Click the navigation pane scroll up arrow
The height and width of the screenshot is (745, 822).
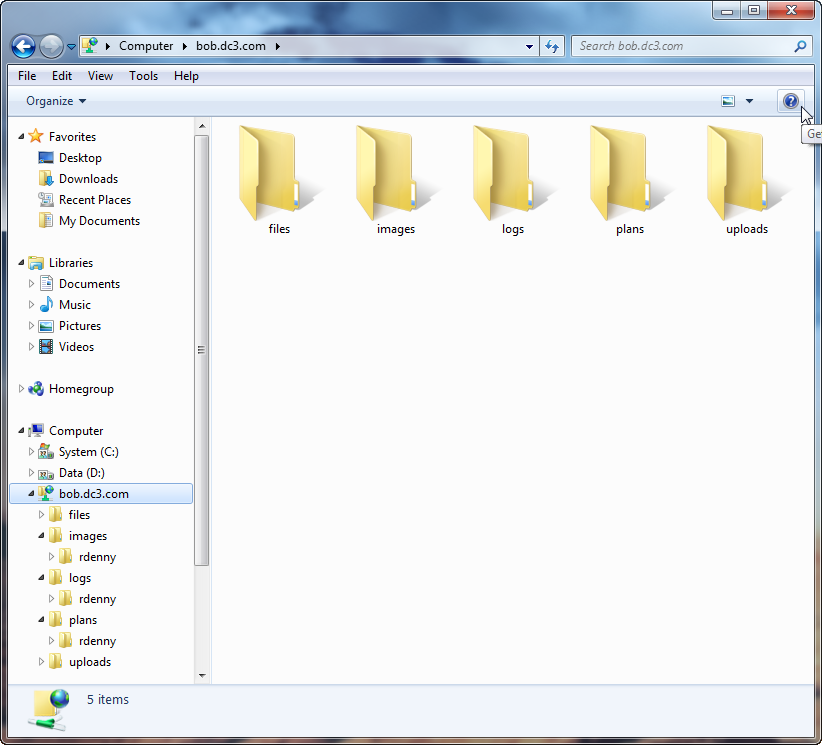click(x=202, y=126)
